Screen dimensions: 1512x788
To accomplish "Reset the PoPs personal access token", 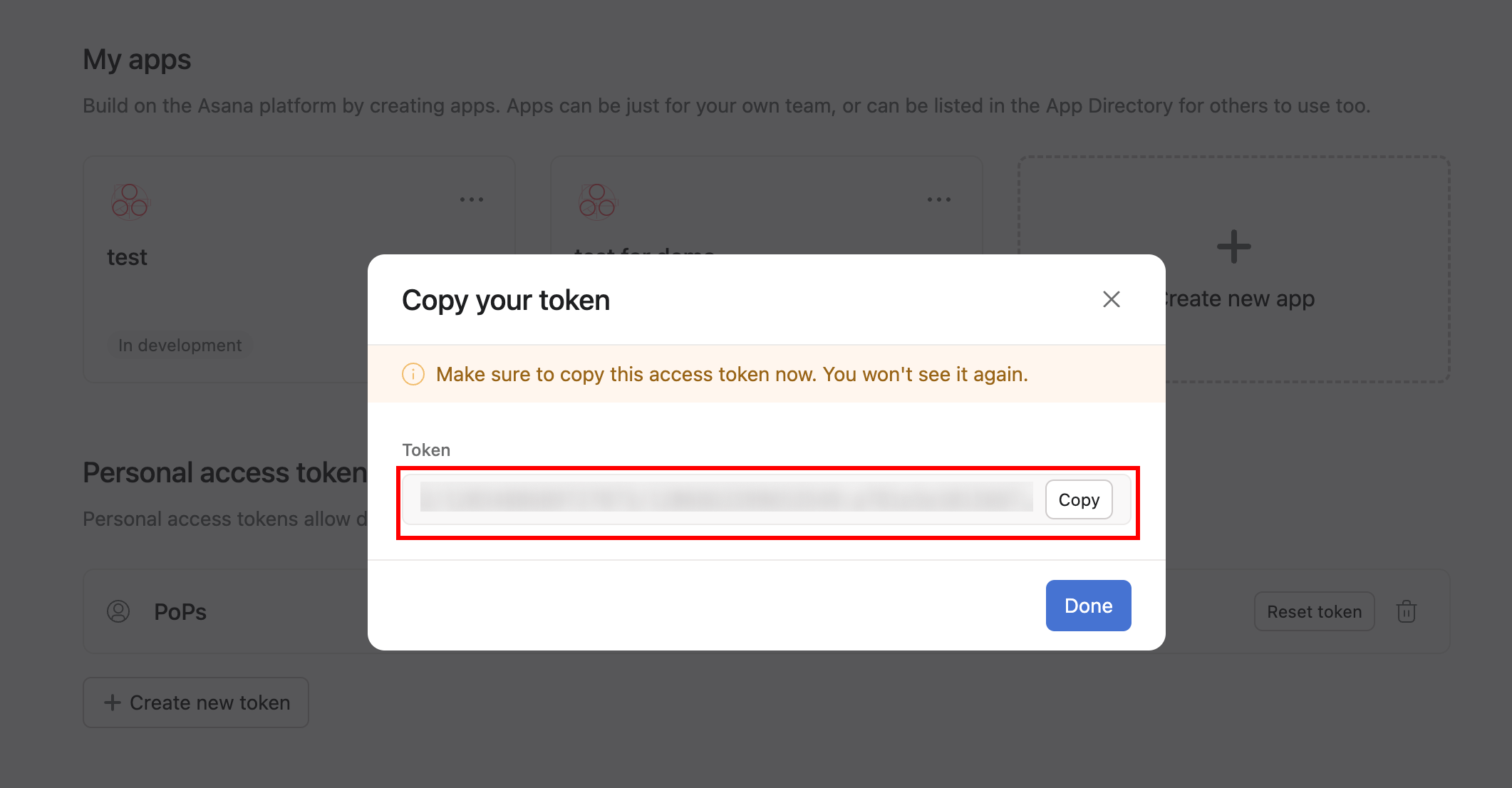I will (1314, 611).
